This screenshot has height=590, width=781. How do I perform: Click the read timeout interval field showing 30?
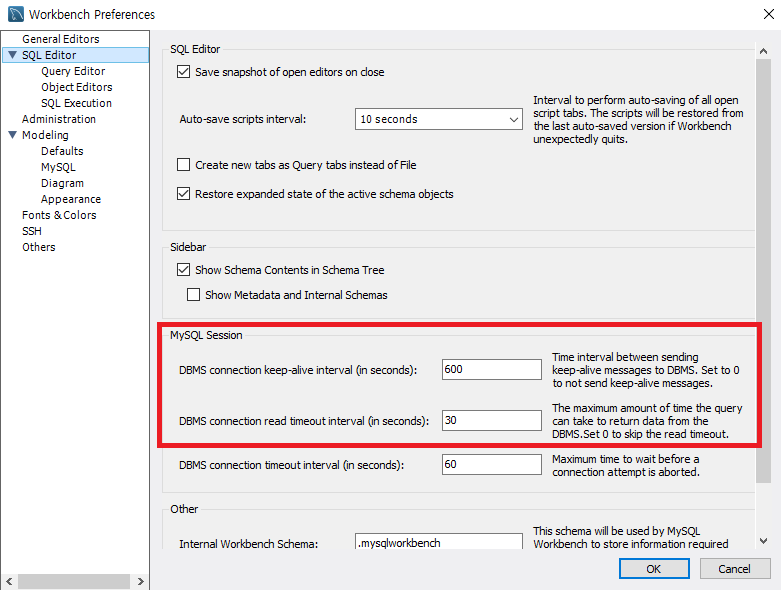coord(492,420)
